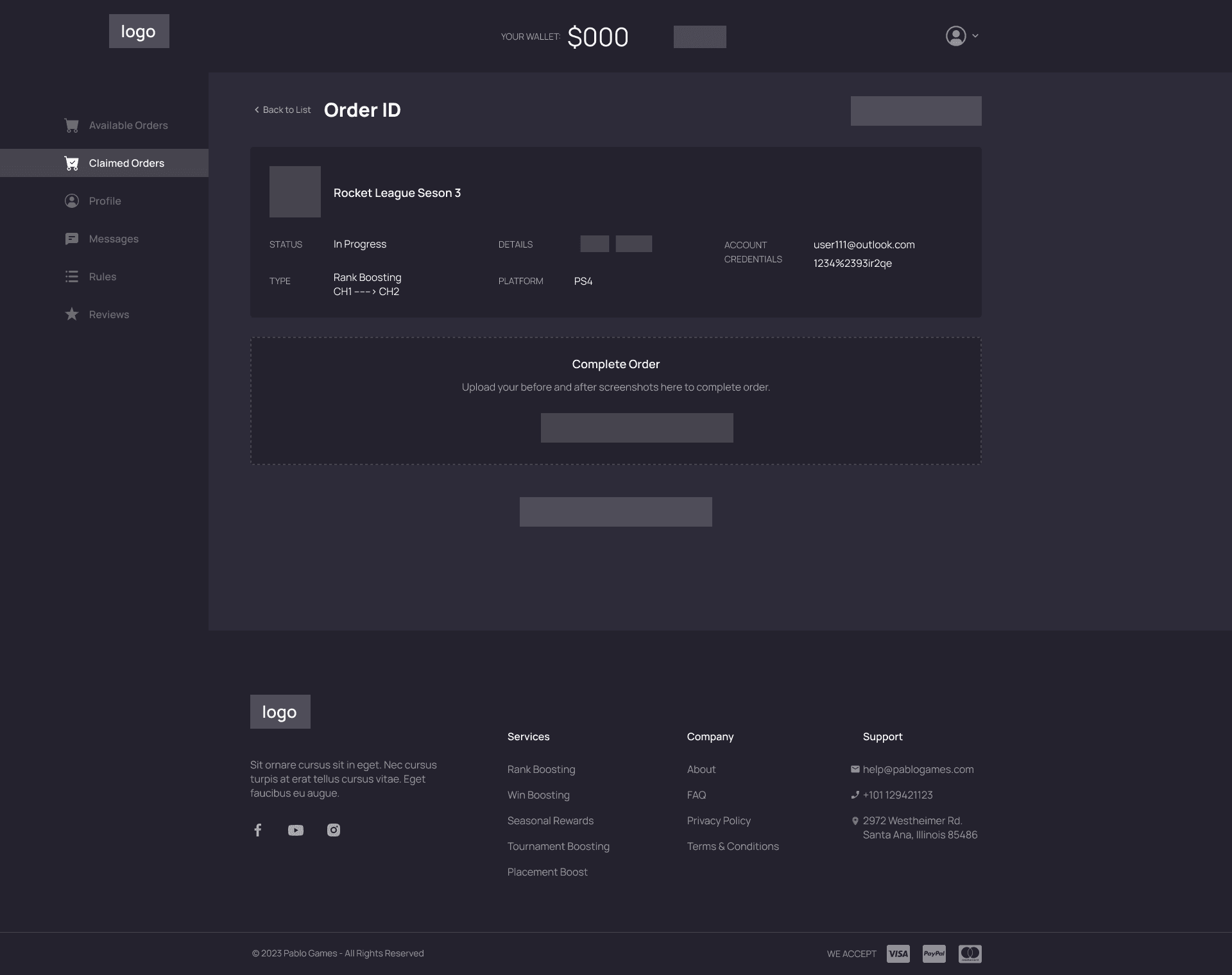
Task: Open the Facebook icon in footer
Action: (258, 830)
